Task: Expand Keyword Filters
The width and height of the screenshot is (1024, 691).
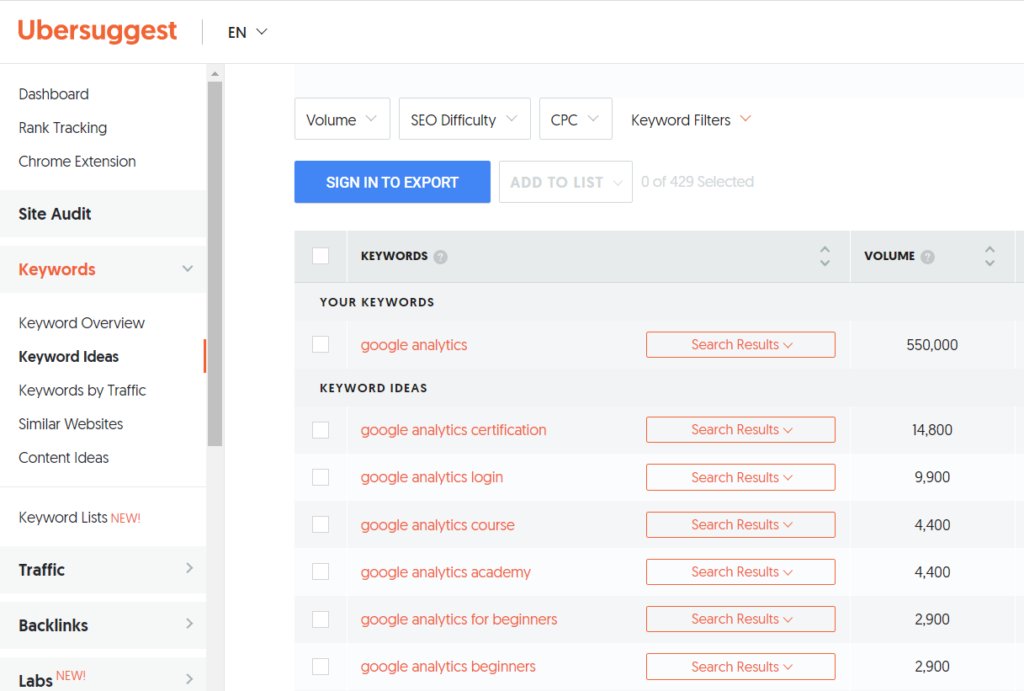Action: (691, 120)
